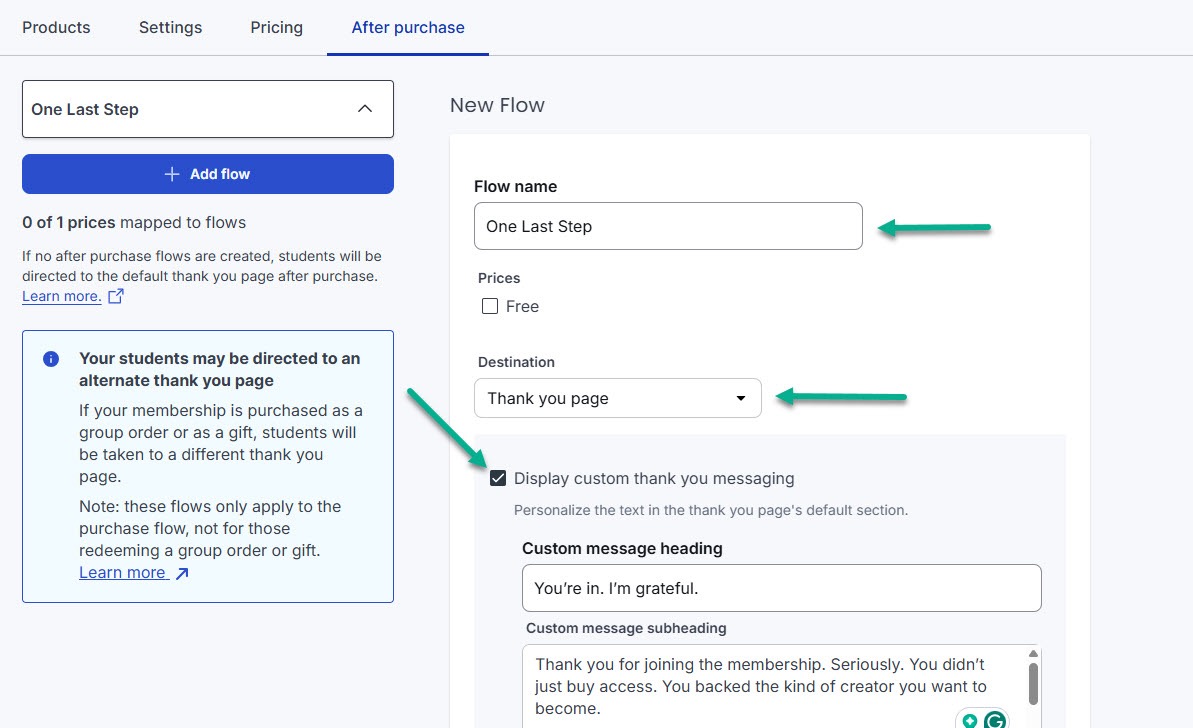This screenshot has width=1193, height=728.
Task: Open Learn more link in alternate page notice
Action: point(122,573)
